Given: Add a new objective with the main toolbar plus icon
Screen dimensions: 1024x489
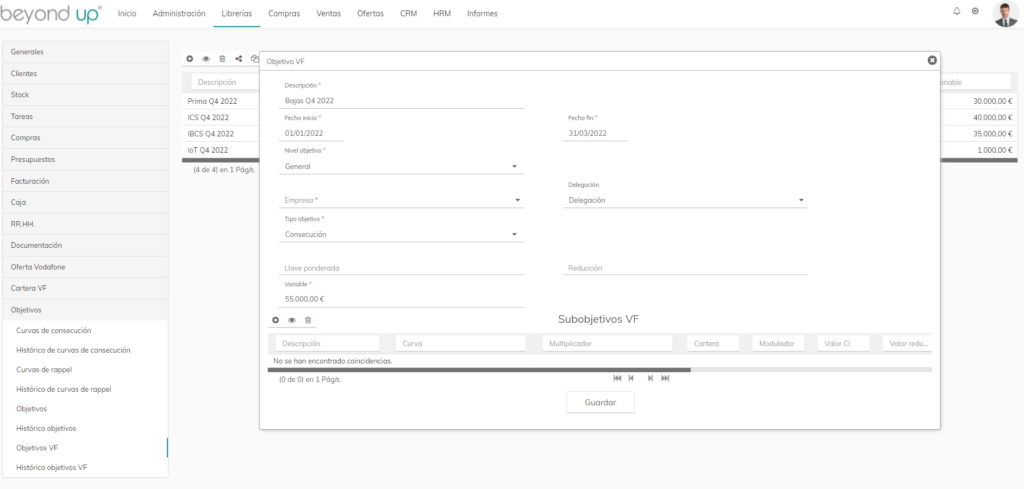Looking at the screenshot, I should click(x=190, y=59).
